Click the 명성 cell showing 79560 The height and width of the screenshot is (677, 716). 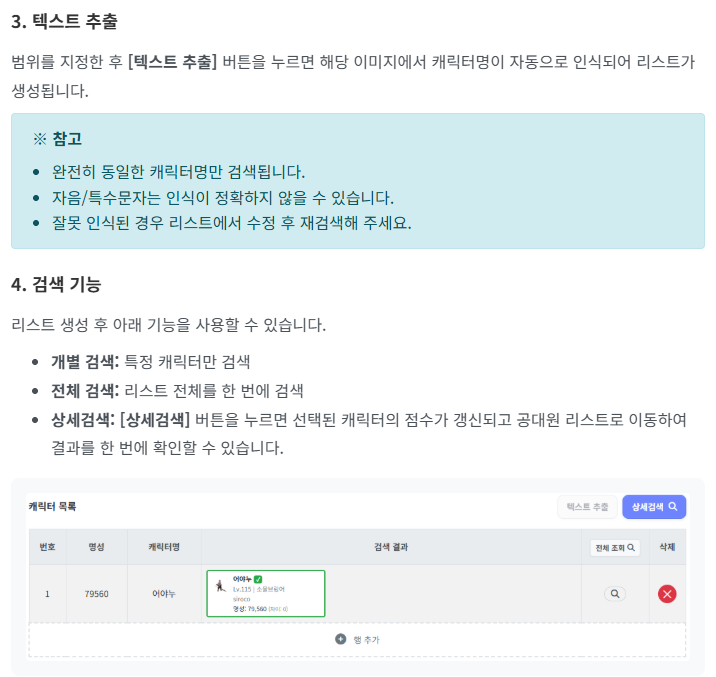97,594
